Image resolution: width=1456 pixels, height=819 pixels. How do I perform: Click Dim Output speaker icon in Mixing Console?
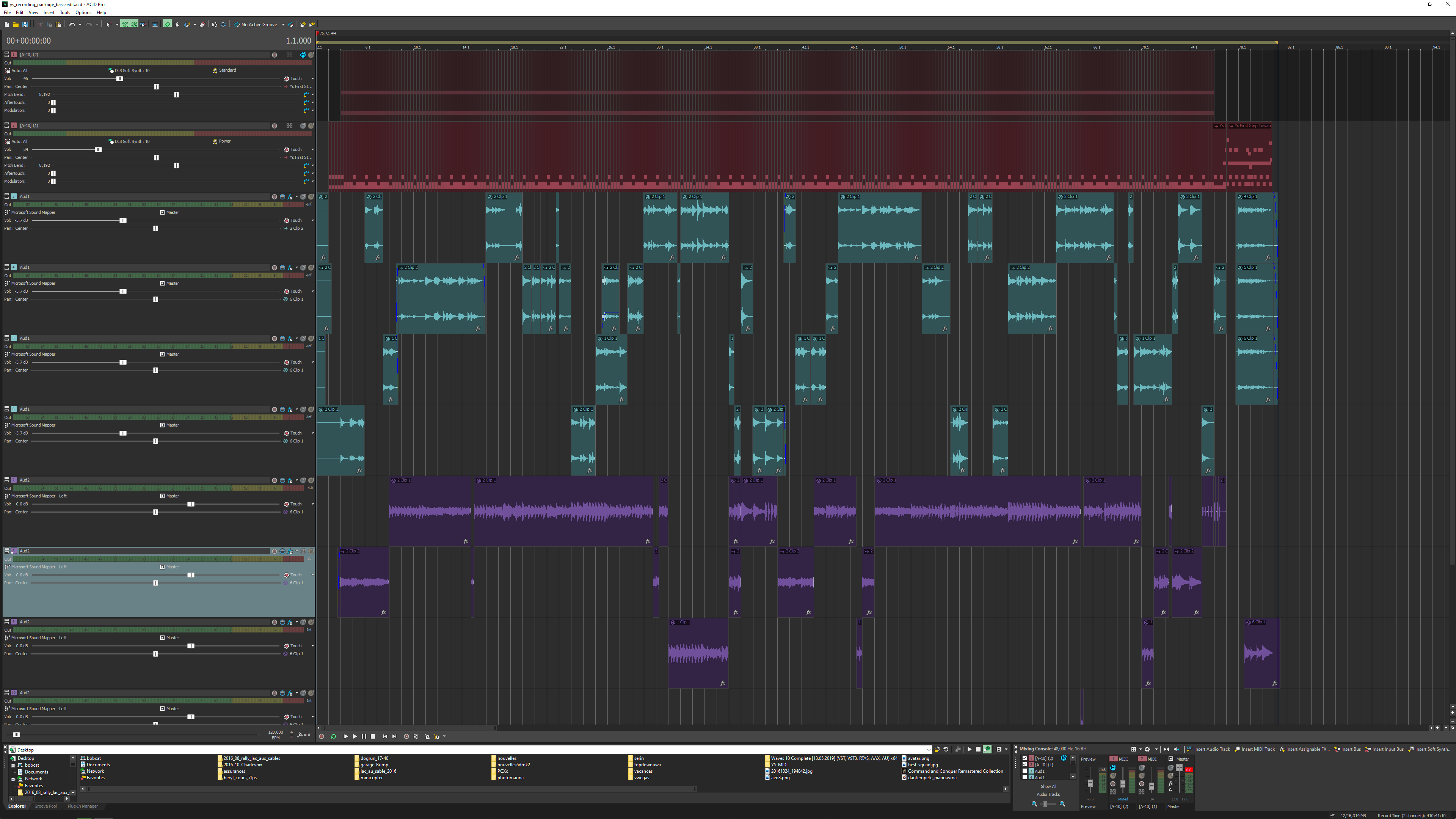click(x=1177, y=750)
